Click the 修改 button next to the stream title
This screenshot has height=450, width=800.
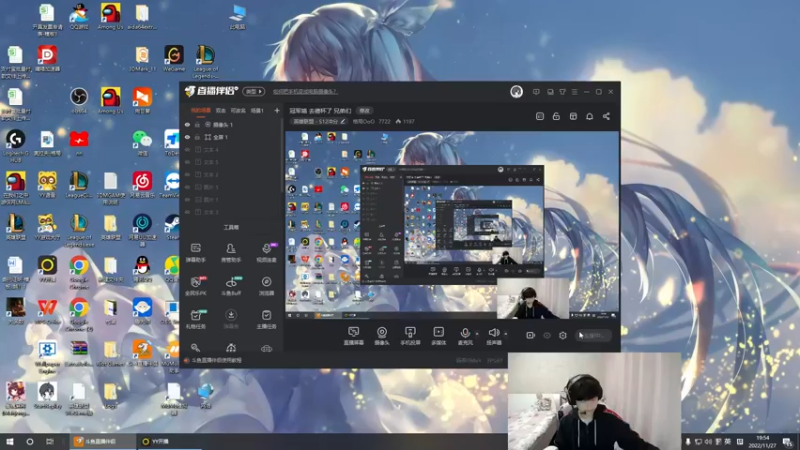364,110
